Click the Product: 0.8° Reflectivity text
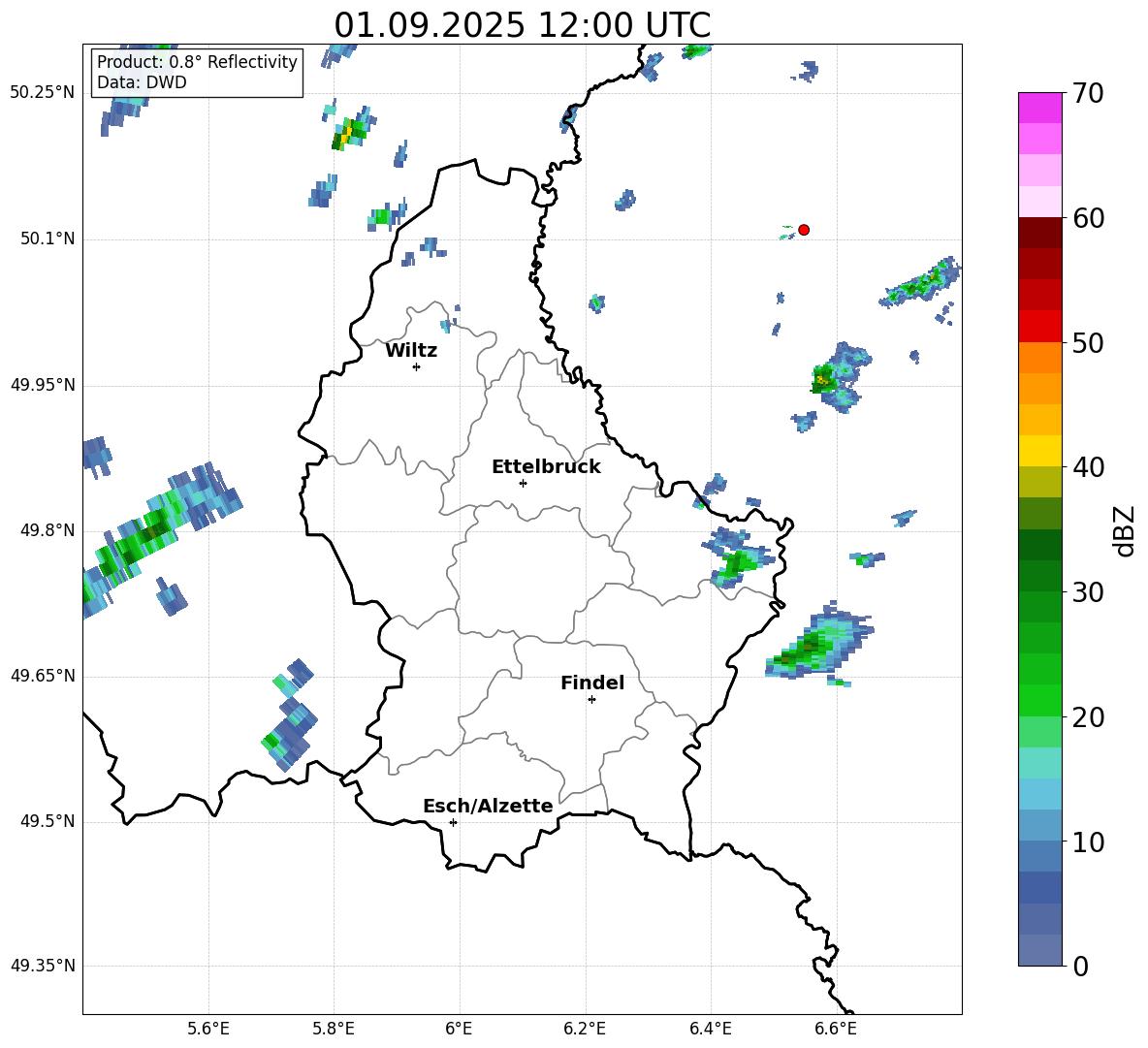 pos(197,61)
